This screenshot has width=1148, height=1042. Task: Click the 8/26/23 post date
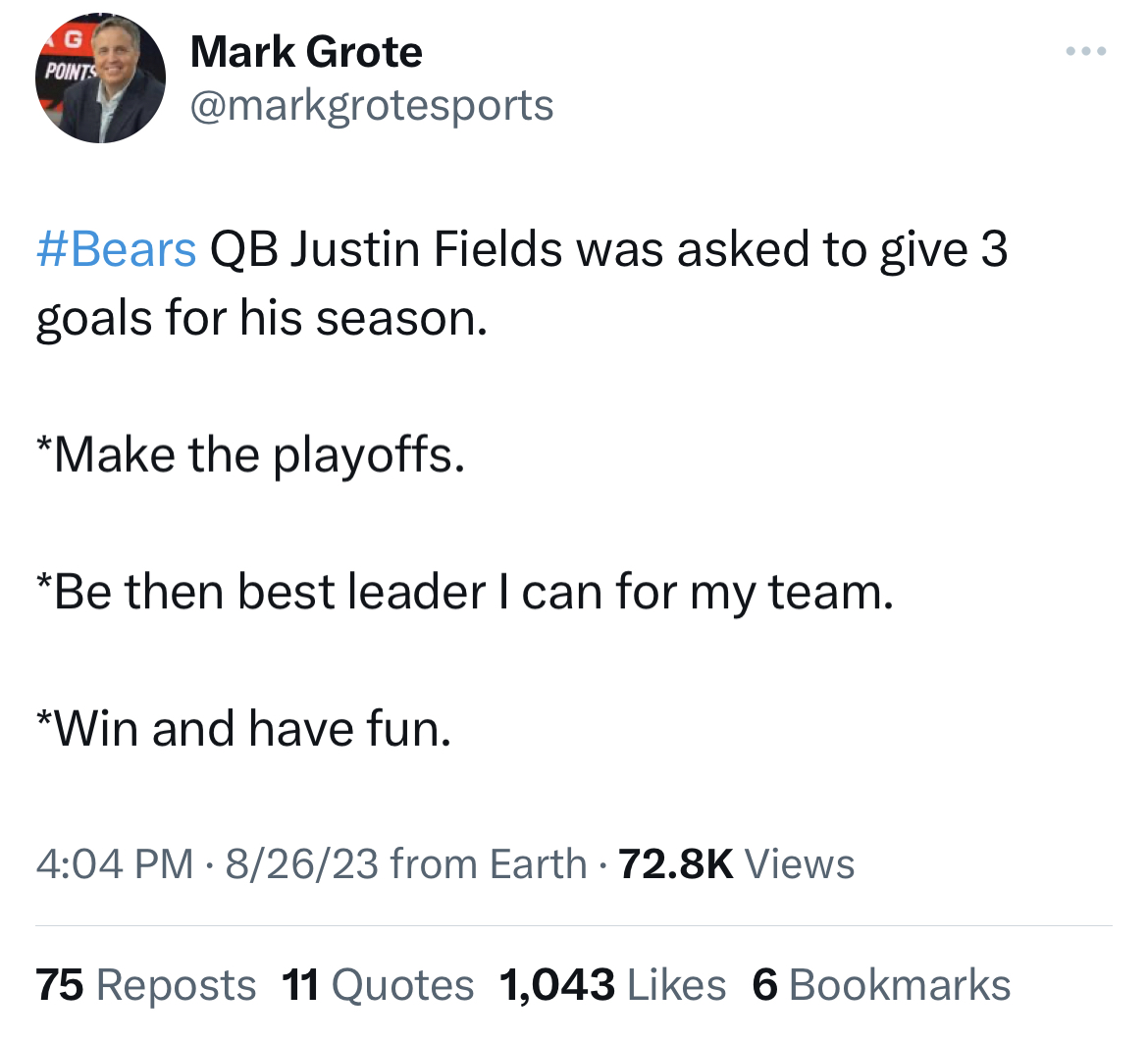point(302,864)
